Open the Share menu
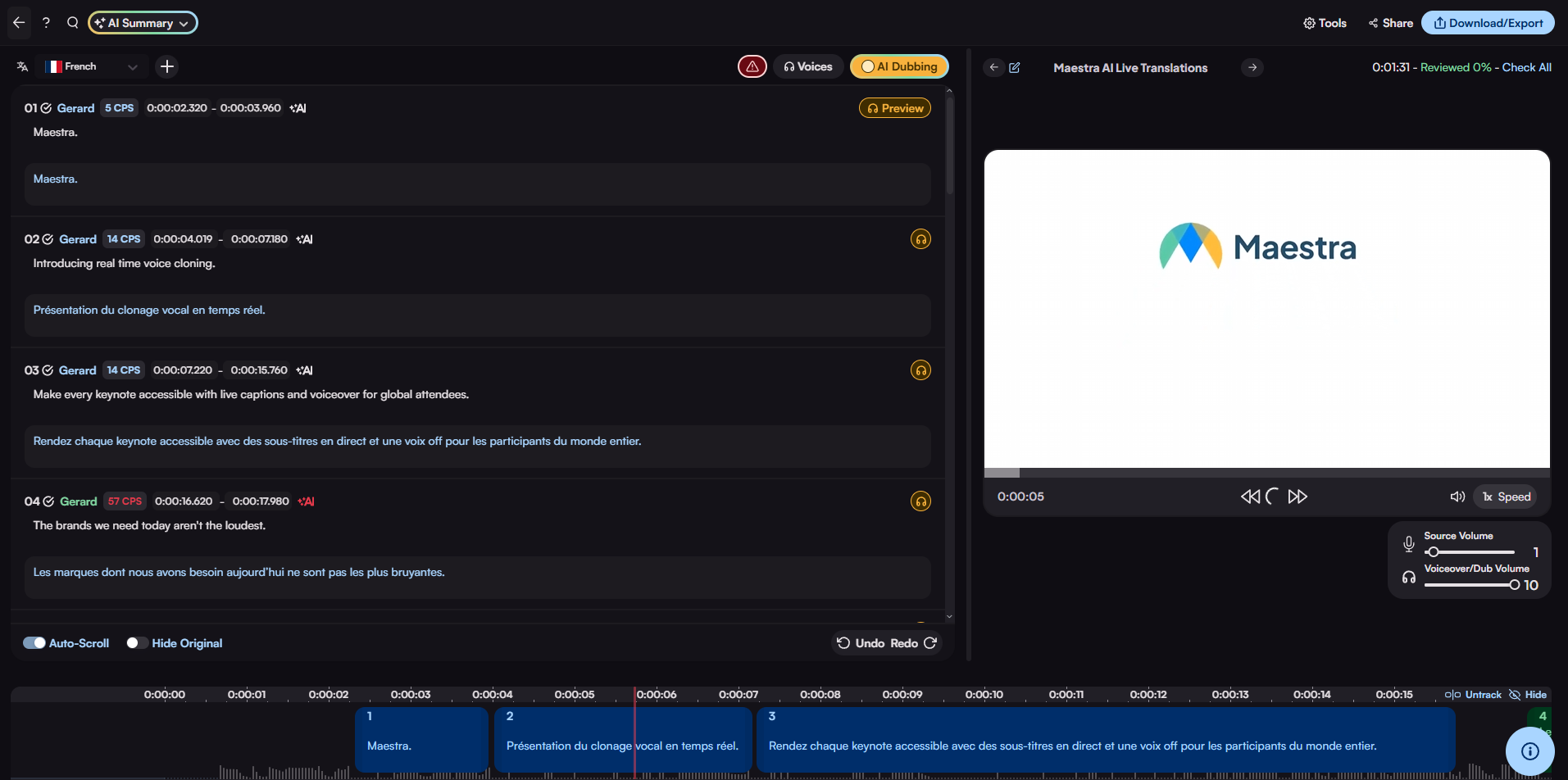Image resolution: width=1568 pixels, height=780 pixels. pos(1391,23)
